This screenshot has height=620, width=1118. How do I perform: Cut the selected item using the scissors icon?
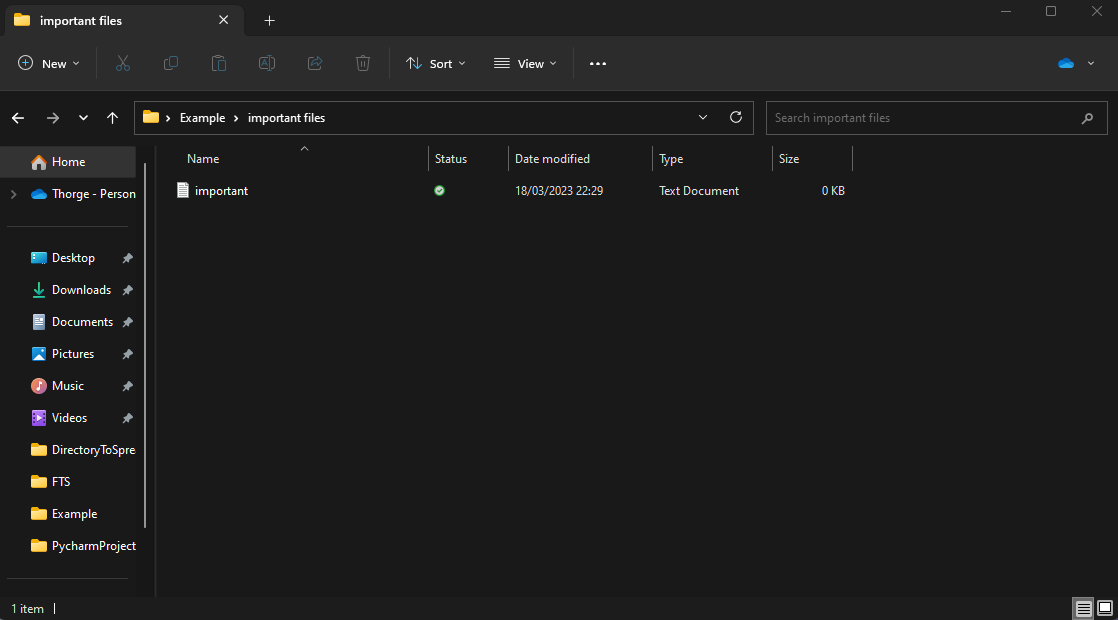(x=122, y=63)
